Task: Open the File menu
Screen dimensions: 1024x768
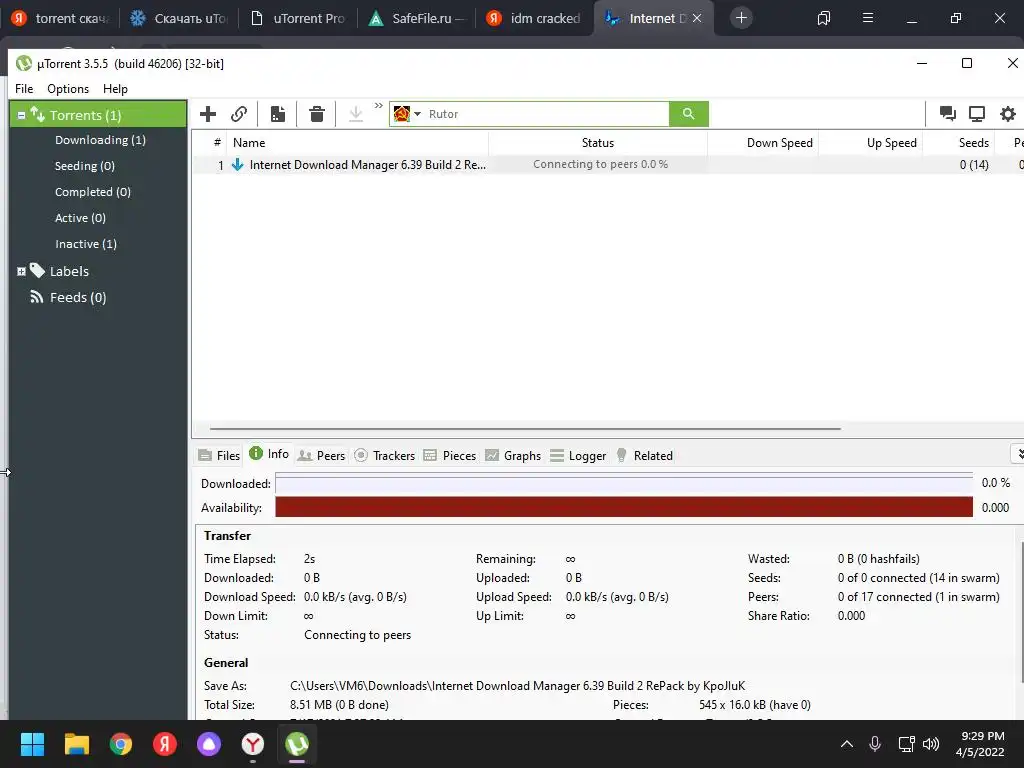Action: pyautogui.click(x=24, y=89)
